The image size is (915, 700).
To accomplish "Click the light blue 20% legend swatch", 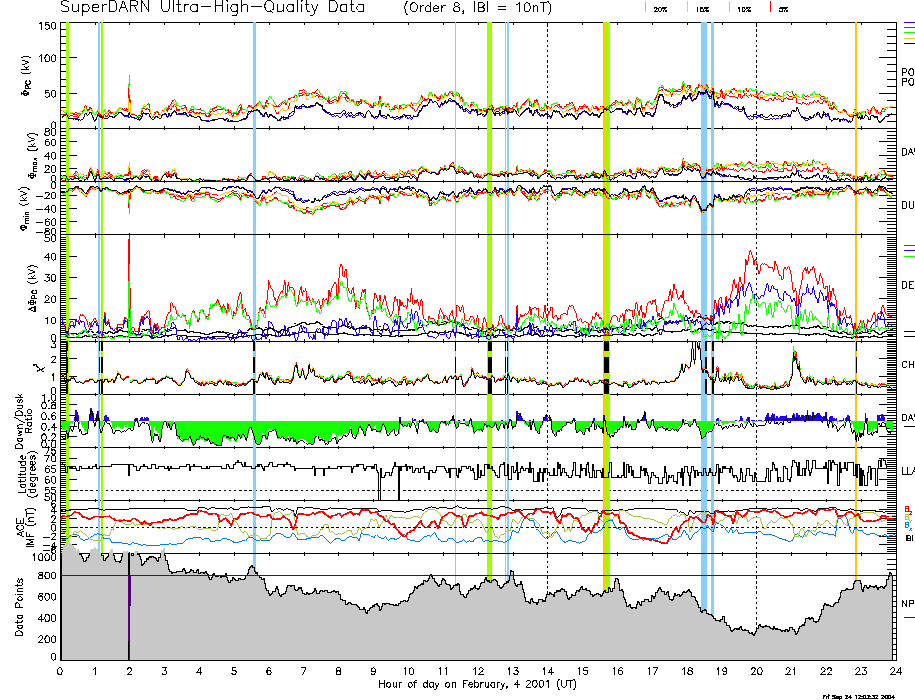I will coord(647,7).
